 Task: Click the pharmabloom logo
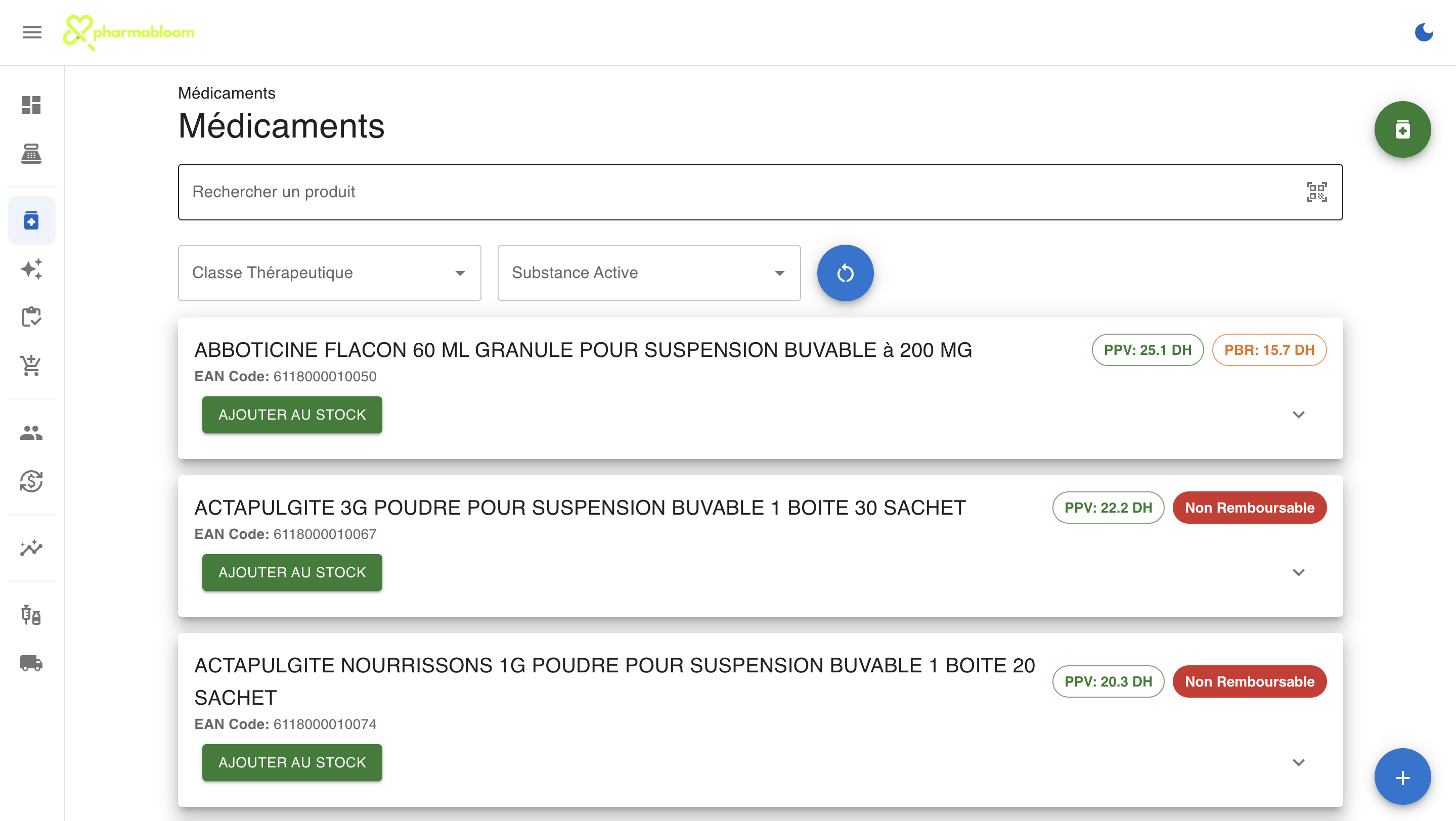[128, 32]
